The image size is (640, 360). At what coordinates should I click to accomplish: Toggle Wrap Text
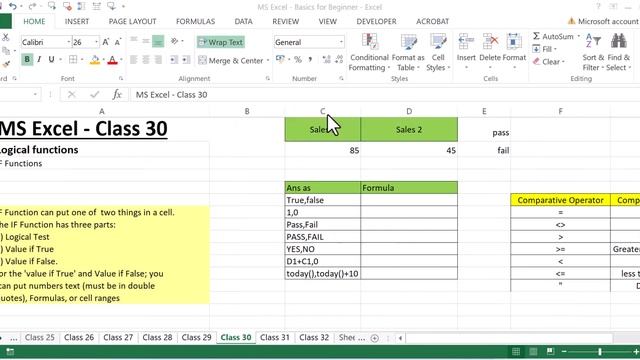221,42
